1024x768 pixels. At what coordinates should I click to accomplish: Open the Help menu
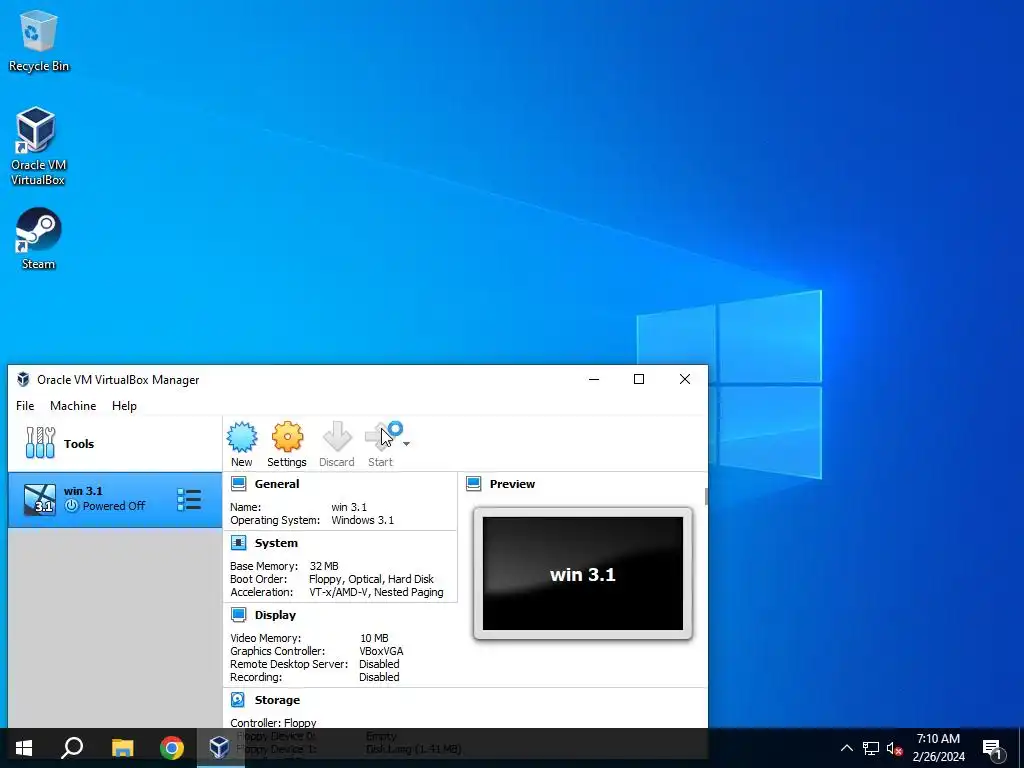124,406
